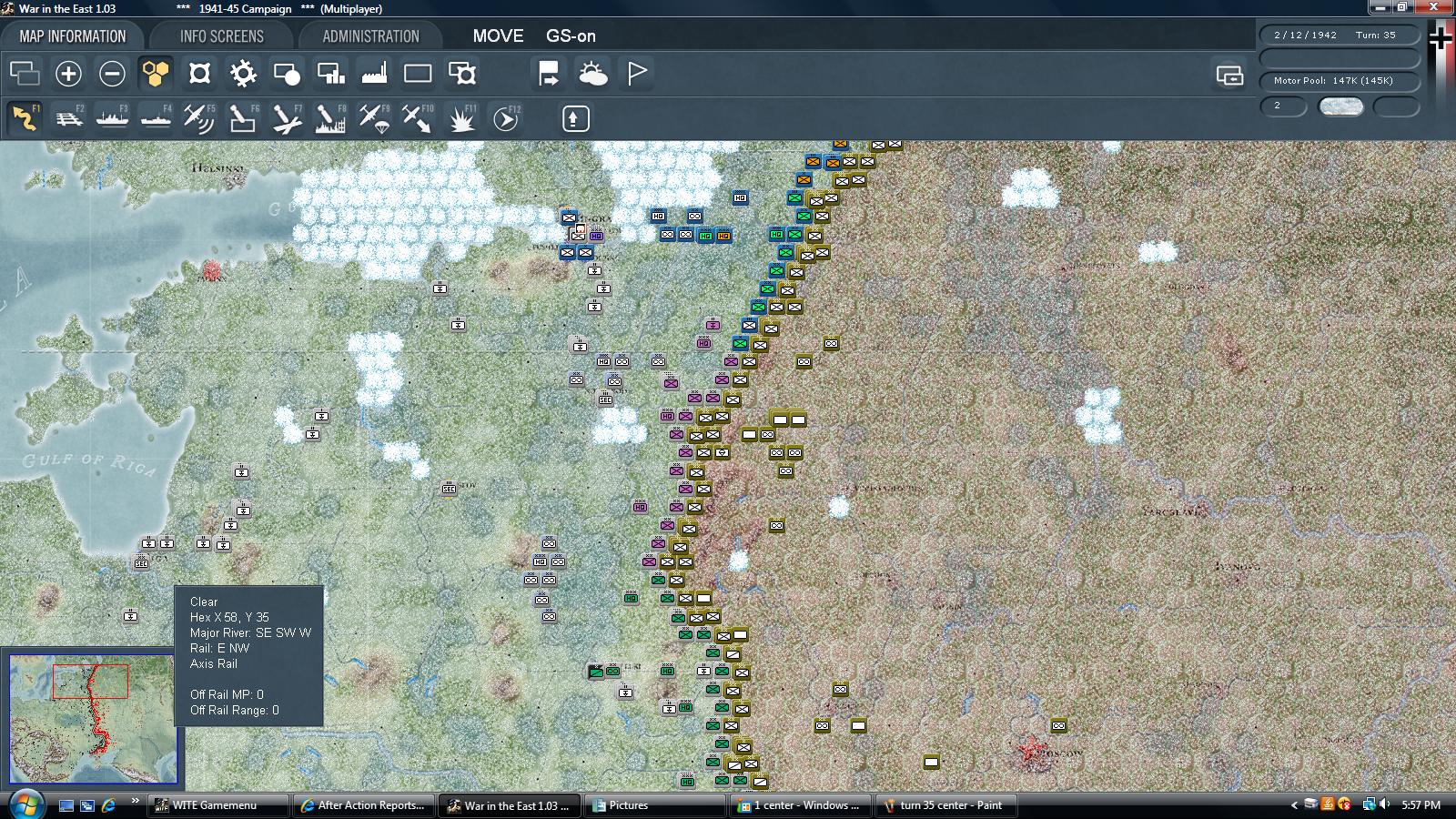The height and width of the screenshot is (819, 1456).
Task: Click the factory locations display icon
Action: coord(376,73)
